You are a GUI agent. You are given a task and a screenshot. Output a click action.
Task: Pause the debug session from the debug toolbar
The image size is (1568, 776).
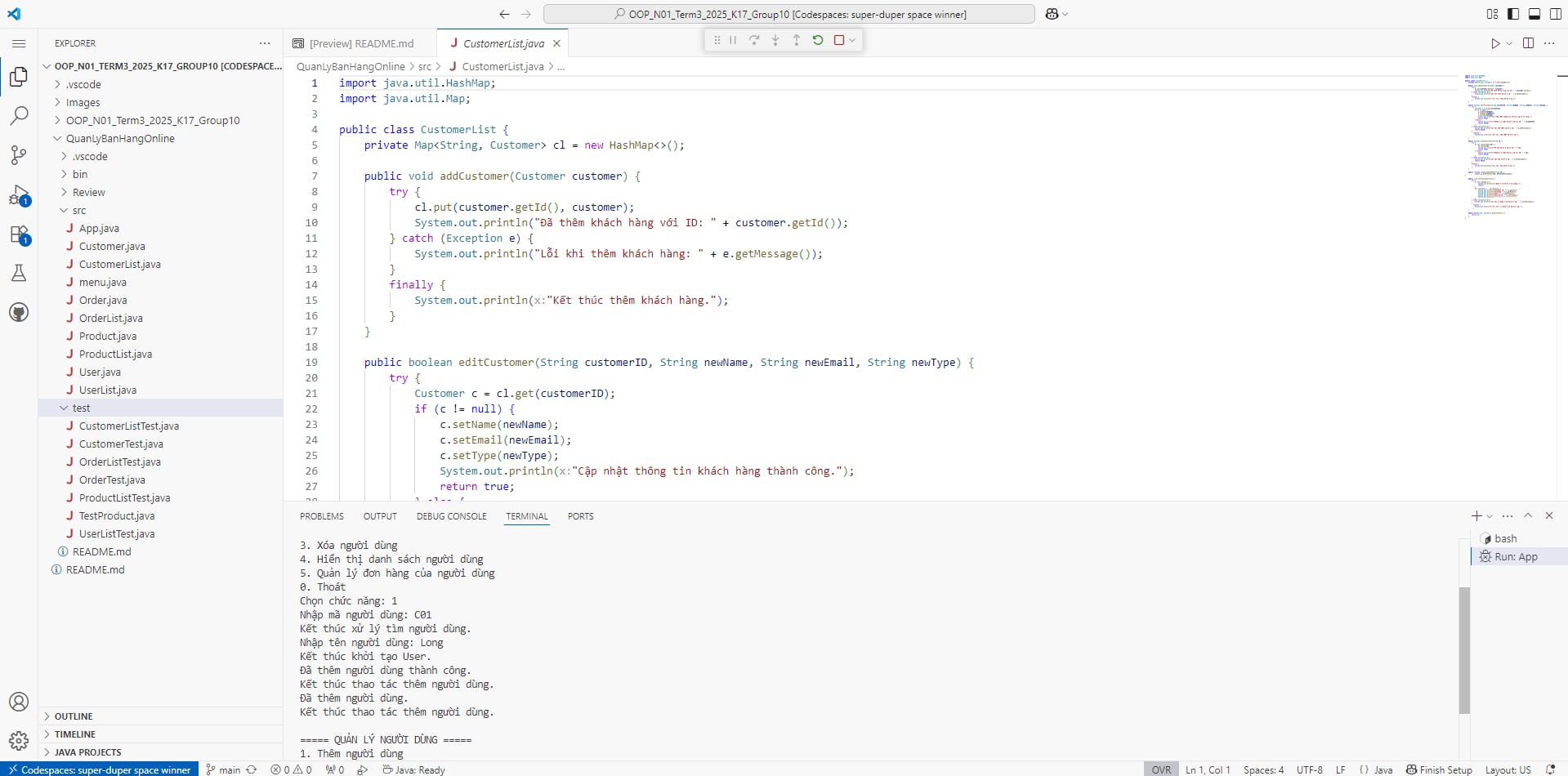click(x=733, y=40)
